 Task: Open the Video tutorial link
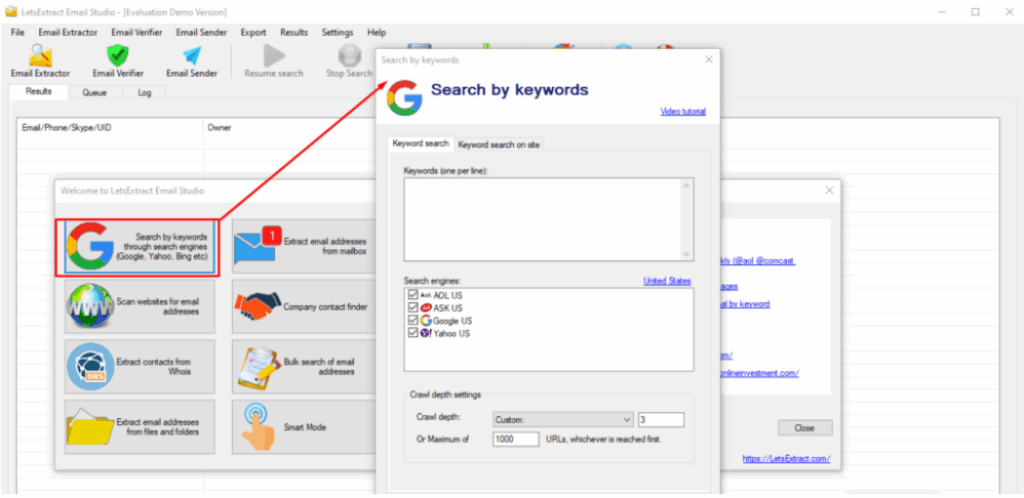(x=683, y=111)
